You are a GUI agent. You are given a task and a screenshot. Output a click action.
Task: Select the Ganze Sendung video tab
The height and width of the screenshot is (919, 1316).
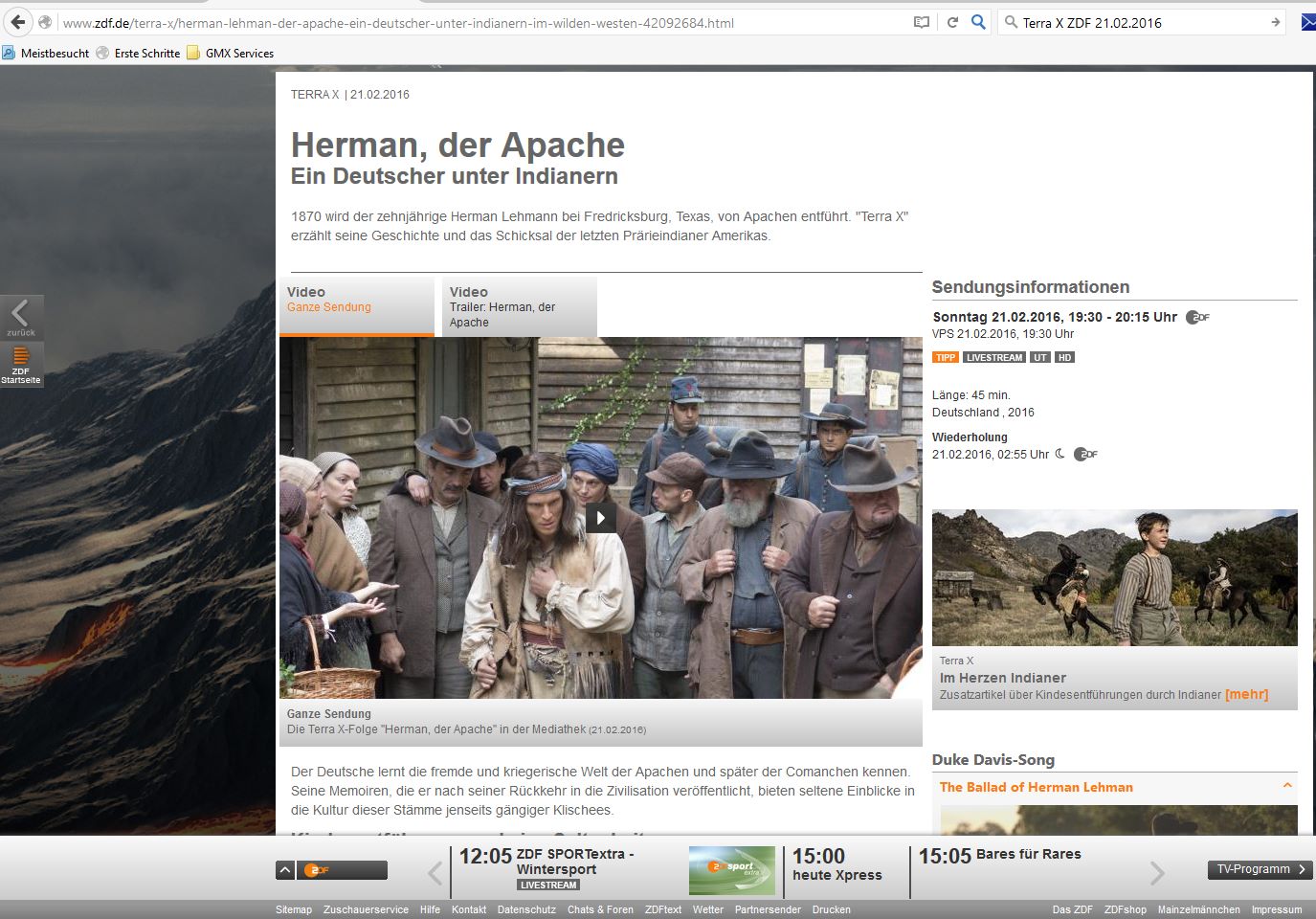point(356,306)
